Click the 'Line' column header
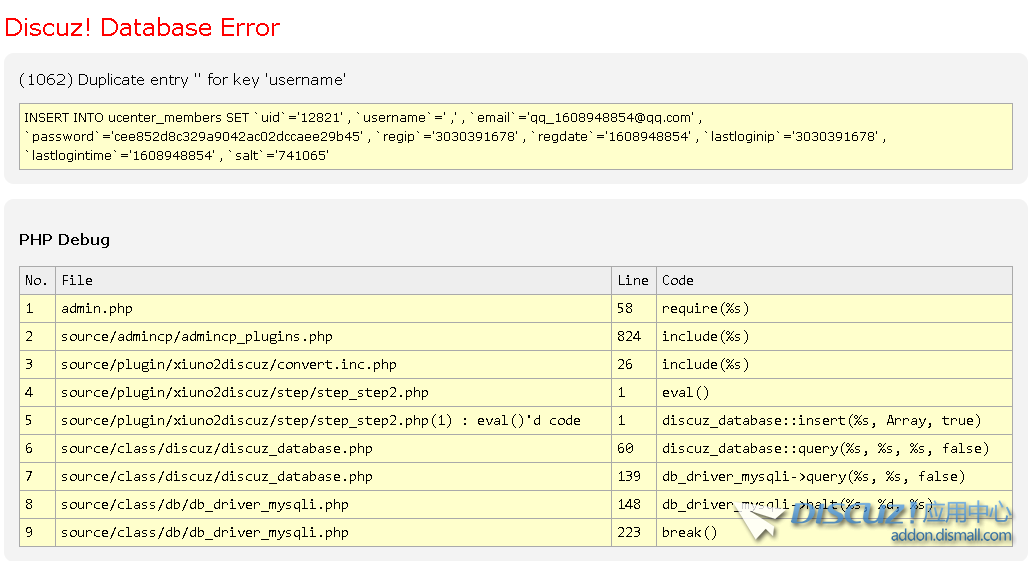 (634, 280)
